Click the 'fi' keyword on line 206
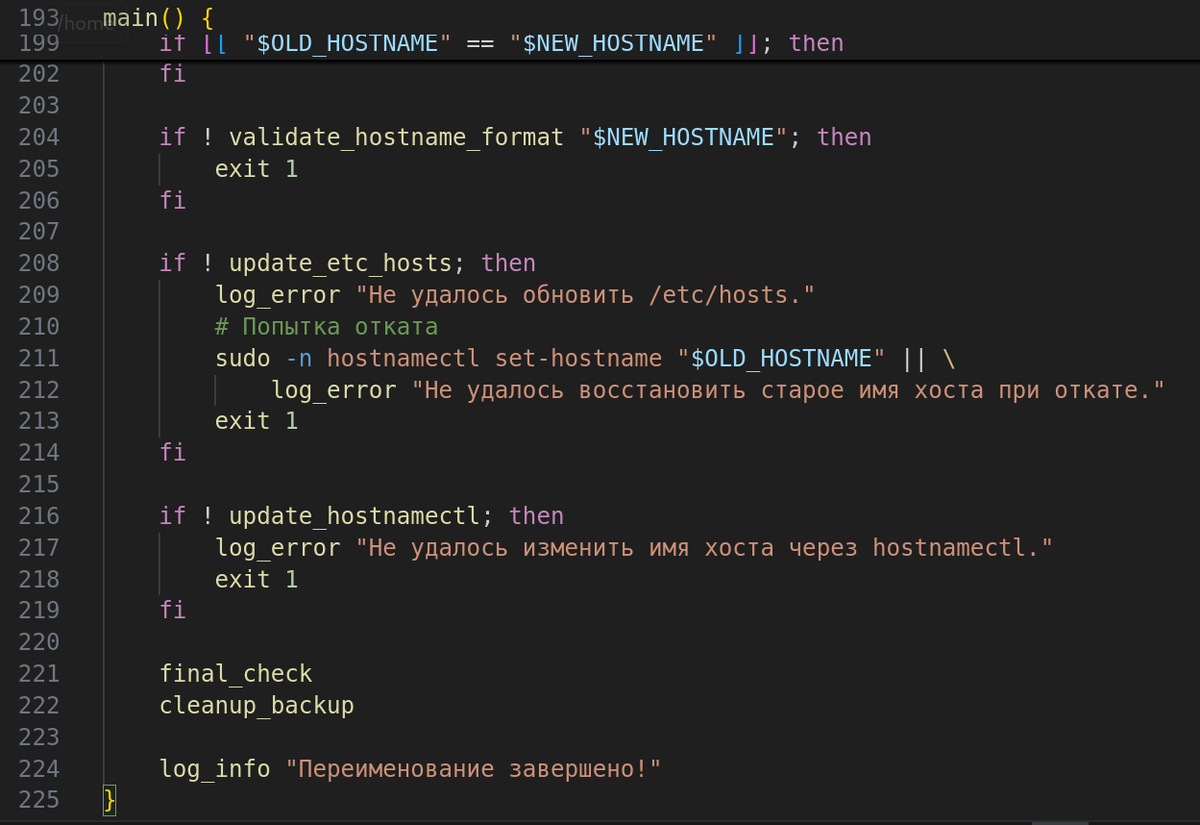 (172, 200)
